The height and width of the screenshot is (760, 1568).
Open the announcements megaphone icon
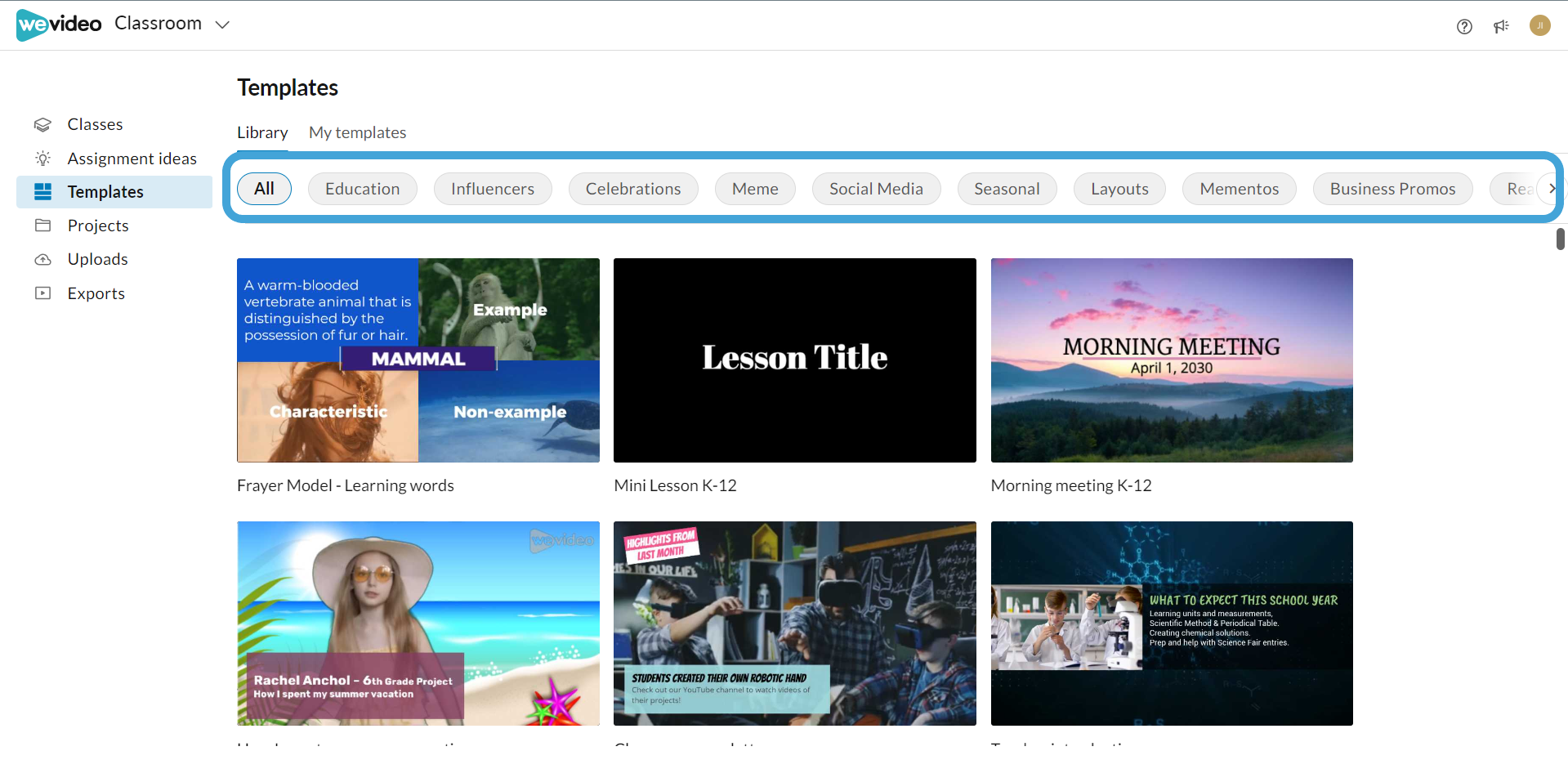tap(1502, 26)
